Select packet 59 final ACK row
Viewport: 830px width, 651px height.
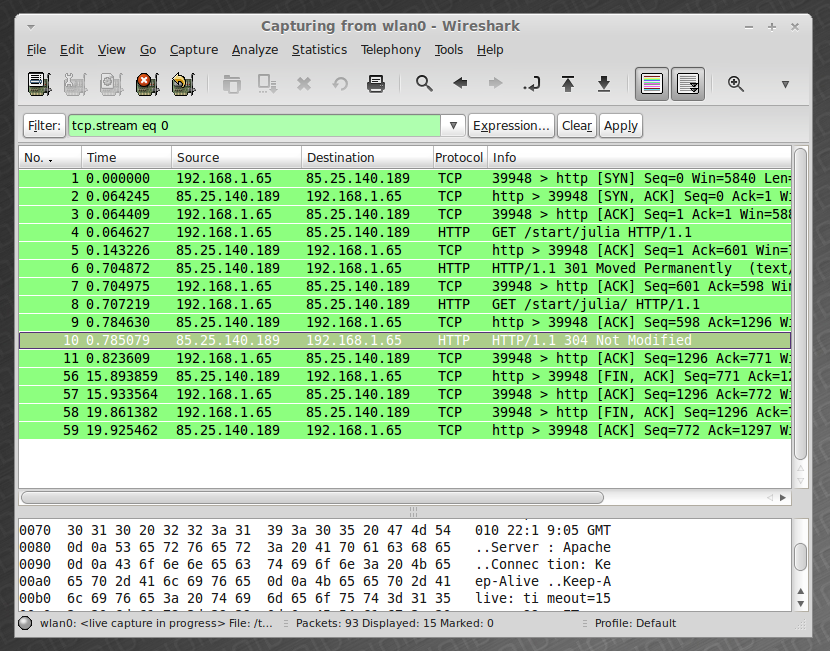point(405,430)
